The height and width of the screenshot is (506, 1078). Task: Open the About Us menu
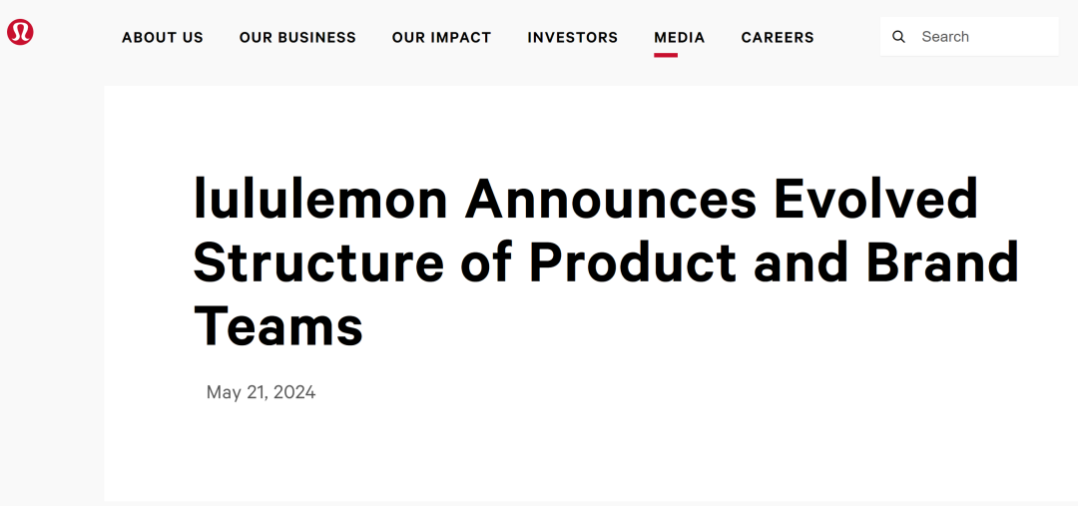click(x=163, y=38)
